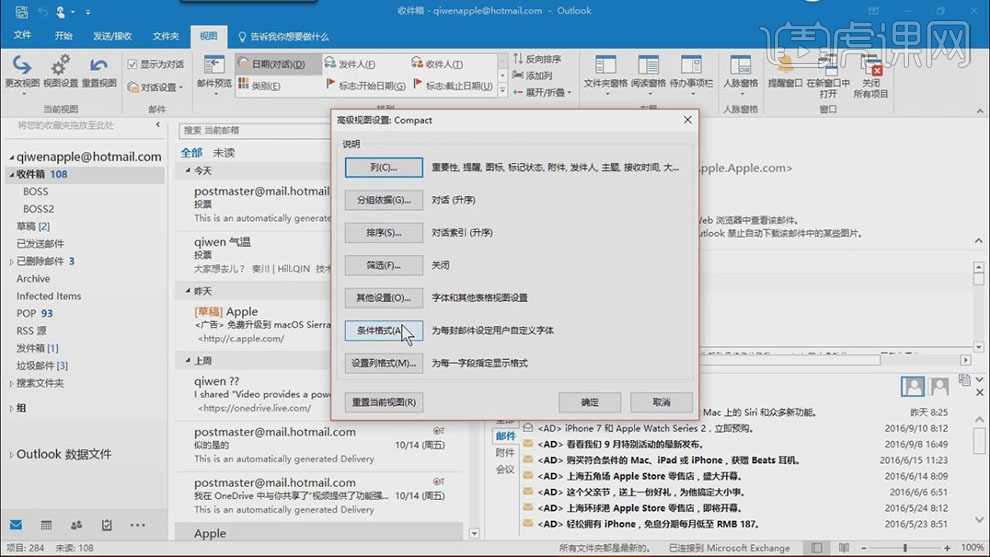Image resolution: width=990 pixels, height=557 pixels.
Task: Expand the Deleted Items folder
Action: (11, 261)
